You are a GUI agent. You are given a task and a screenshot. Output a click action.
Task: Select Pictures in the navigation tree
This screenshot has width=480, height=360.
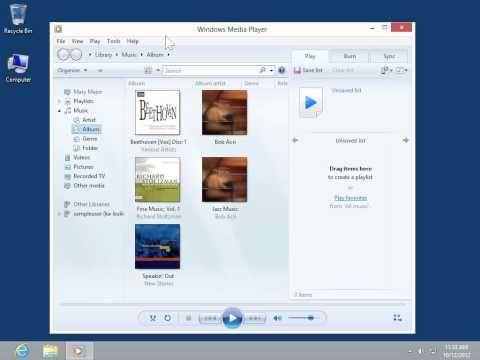click(x=83, y=167)
